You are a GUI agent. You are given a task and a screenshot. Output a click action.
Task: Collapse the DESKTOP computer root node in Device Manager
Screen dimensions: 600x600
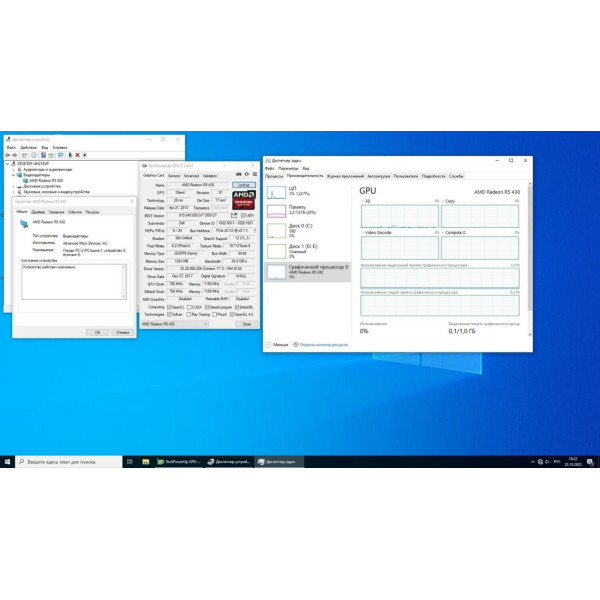(x=7, y=164)
